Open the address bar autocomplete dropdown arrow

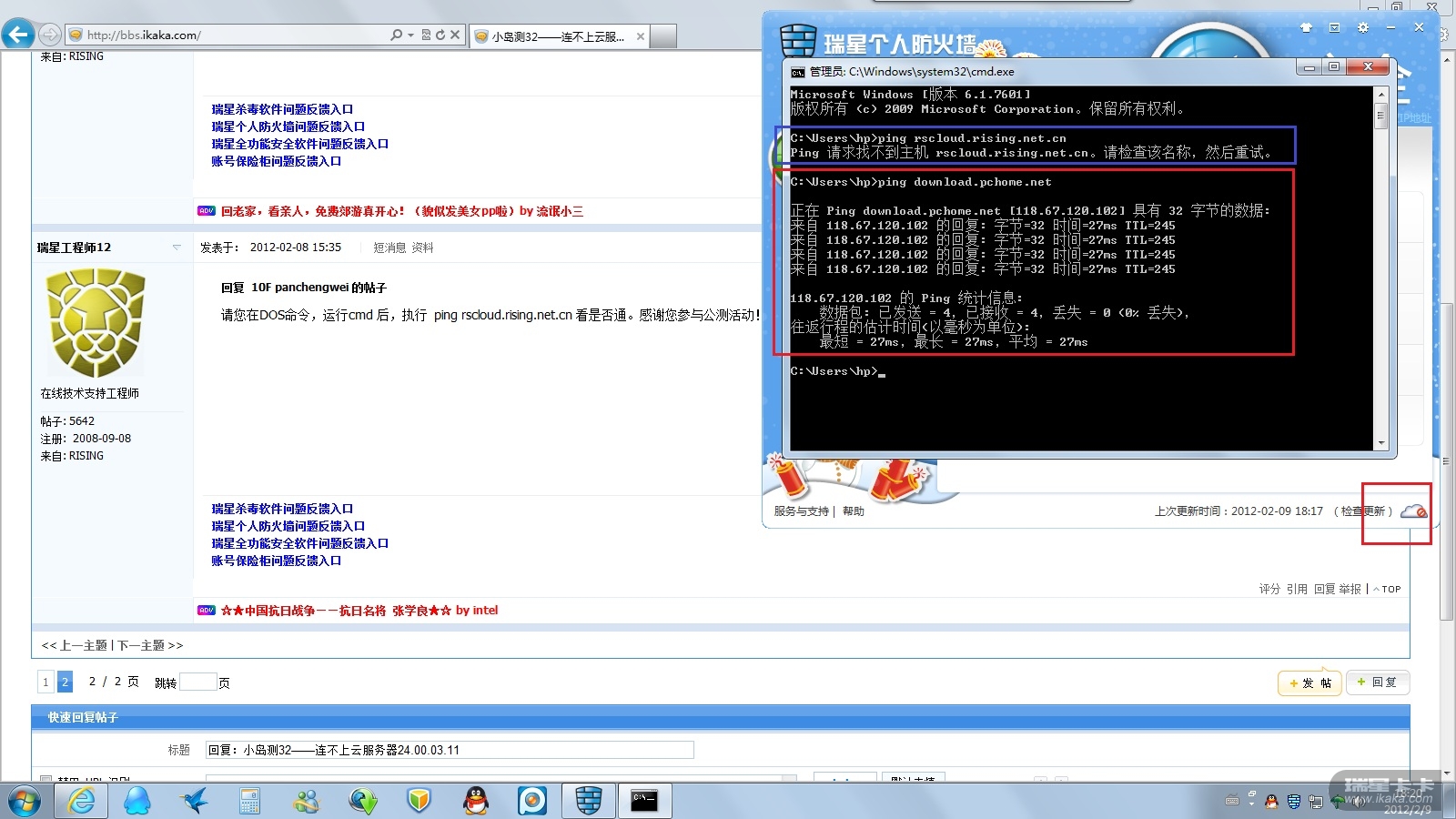click(410, 35)
